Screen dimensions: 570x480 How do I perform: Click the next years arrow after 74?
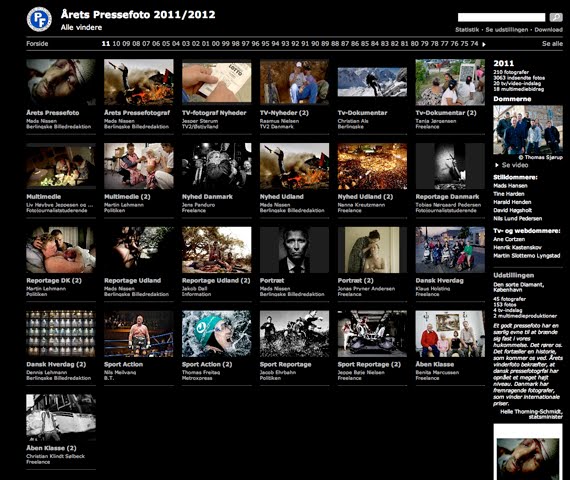(x=484, y=44)
